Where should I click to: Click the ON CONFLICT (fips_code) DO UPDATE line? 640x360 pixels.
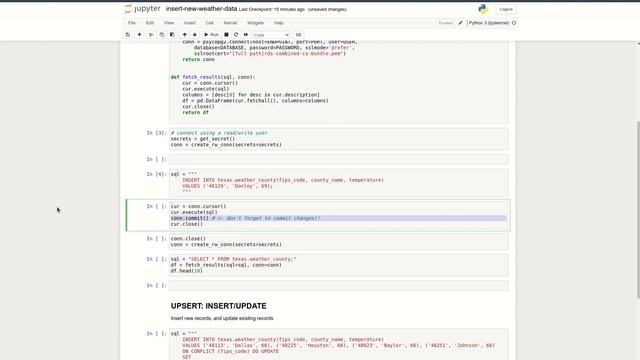pos(231,351)
